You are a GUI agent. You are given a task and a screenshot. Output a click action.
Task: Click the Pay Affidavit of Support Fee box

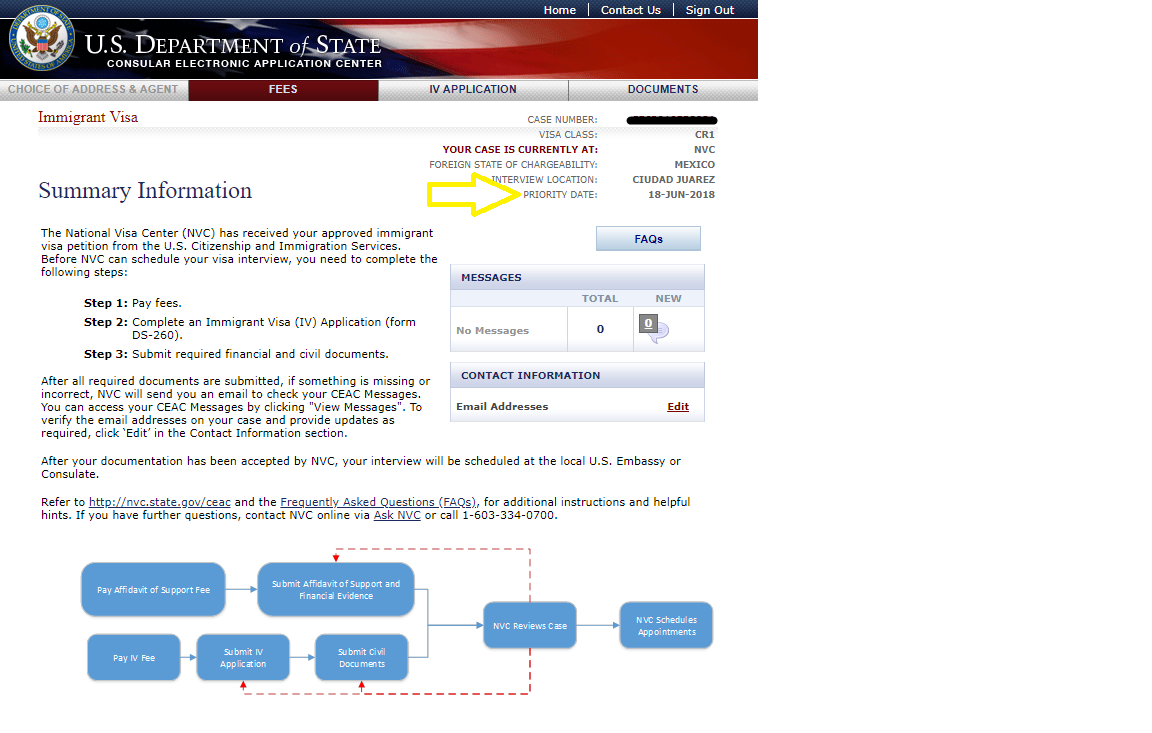click(153, 590)
